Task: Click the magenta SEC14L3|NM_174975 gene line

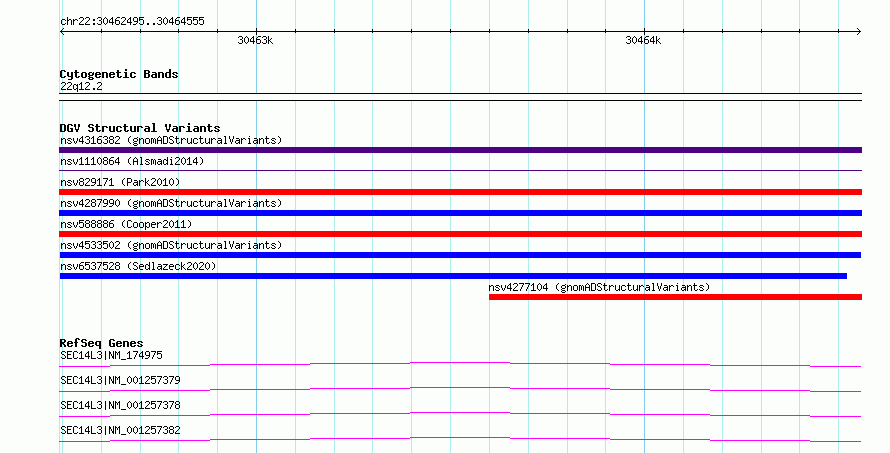Action: pos(460,364)
